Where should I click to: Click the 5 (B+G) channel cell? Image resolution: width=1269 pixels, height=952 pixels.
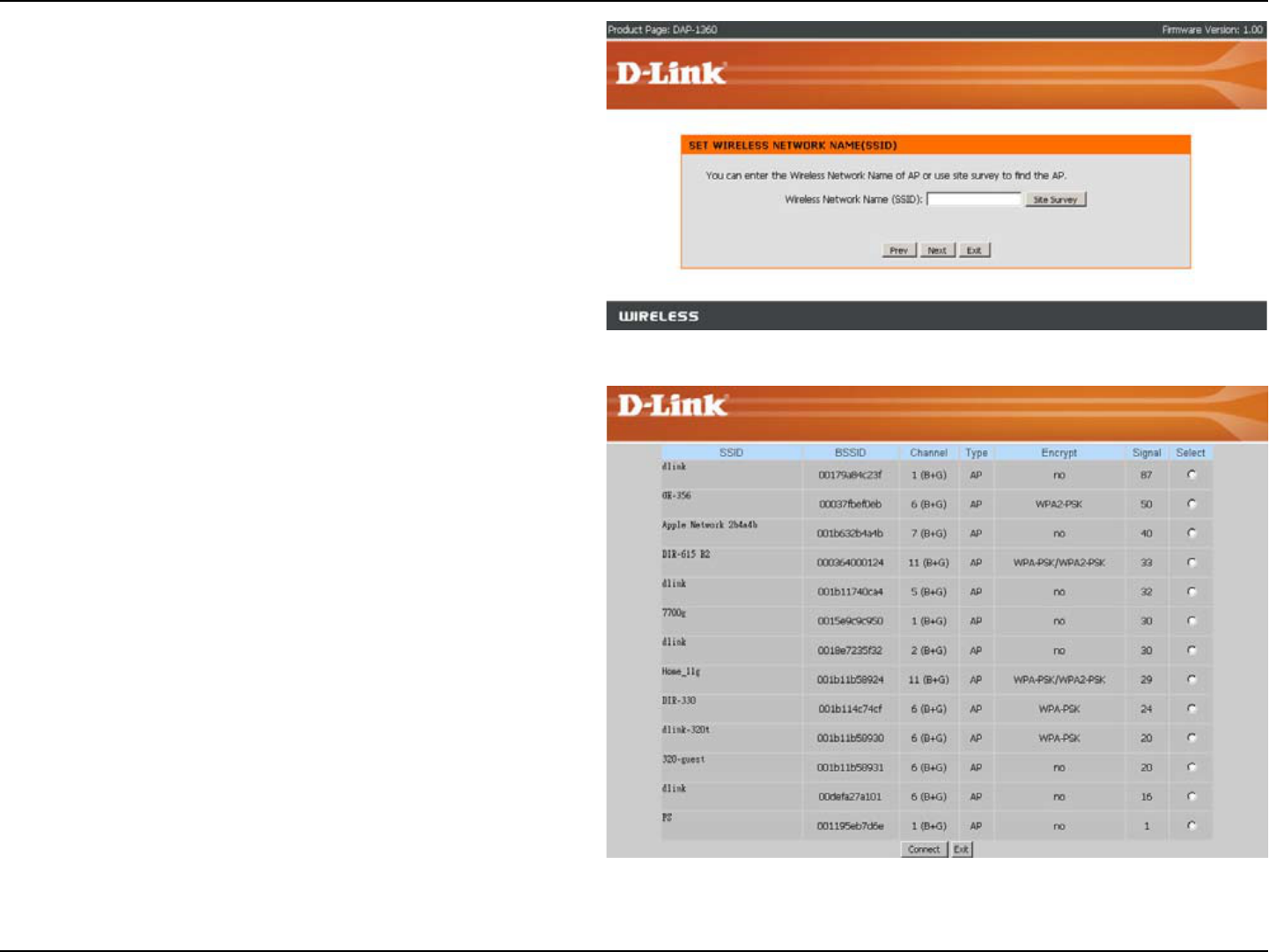928,592
